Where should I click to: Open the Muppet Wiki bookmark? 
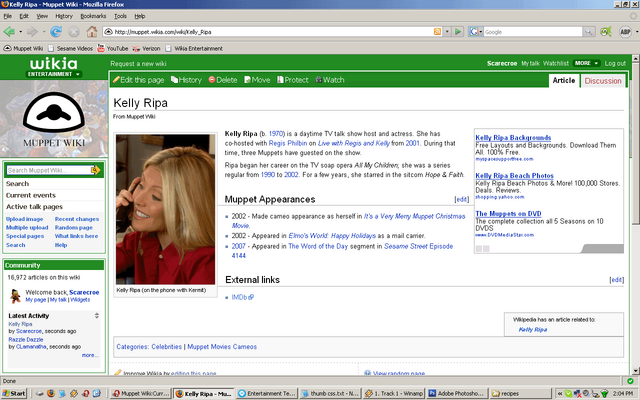(x=23, y=48)
